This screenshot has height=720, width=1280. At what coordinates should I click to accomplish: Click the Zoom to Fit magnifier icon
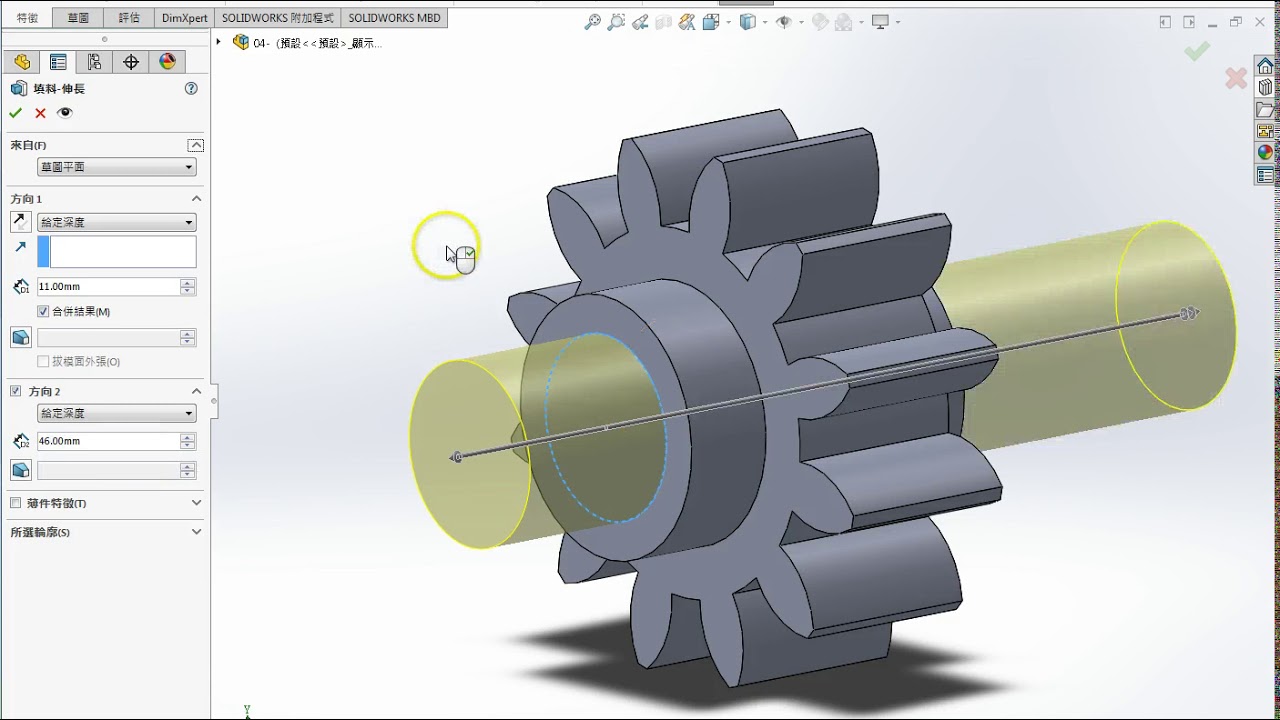593,22
